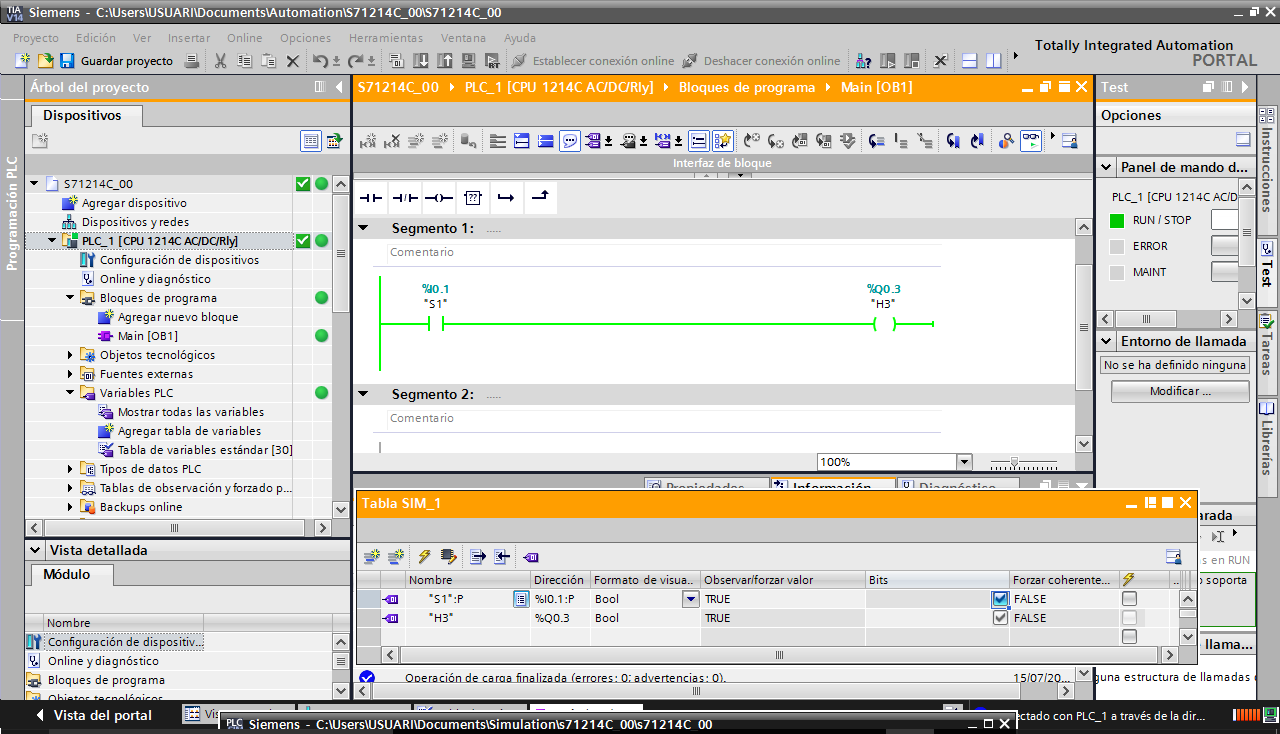Open the Bool display format dropdown
1280x734 pixels.
point(690,599)
